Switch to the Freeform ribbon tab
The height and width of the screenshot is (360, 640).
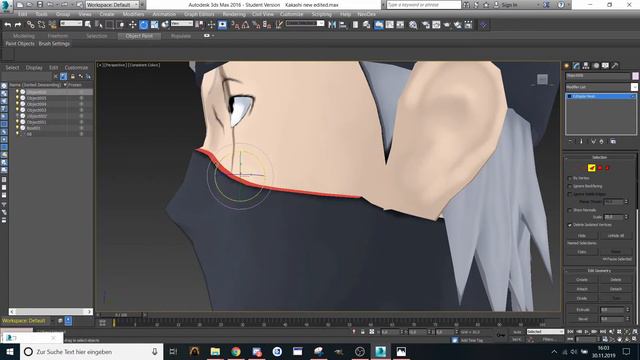coord(58,36)
